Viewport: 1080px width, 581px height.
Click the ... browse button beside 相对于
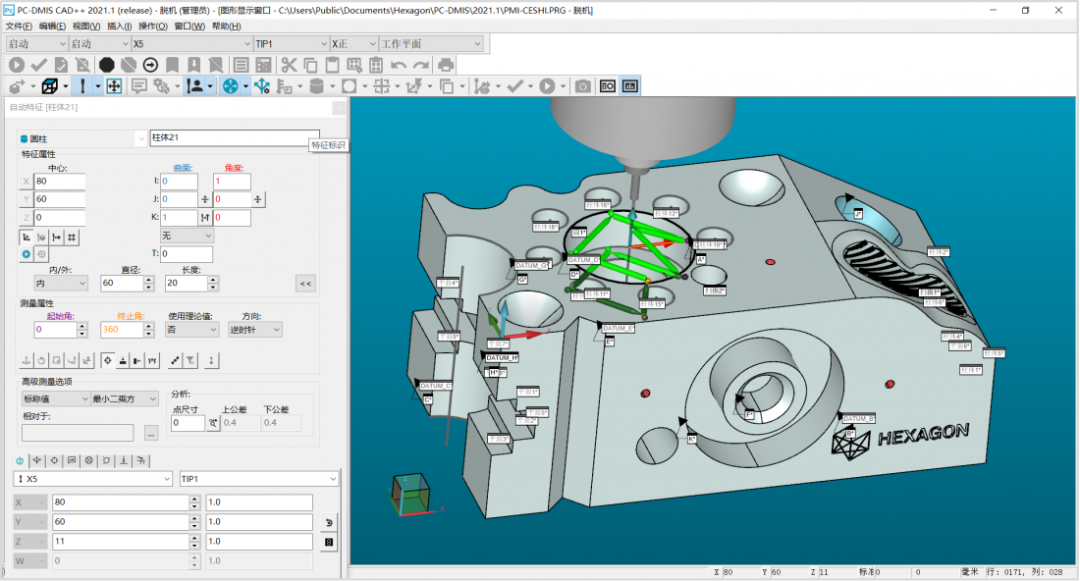[151, 433]
